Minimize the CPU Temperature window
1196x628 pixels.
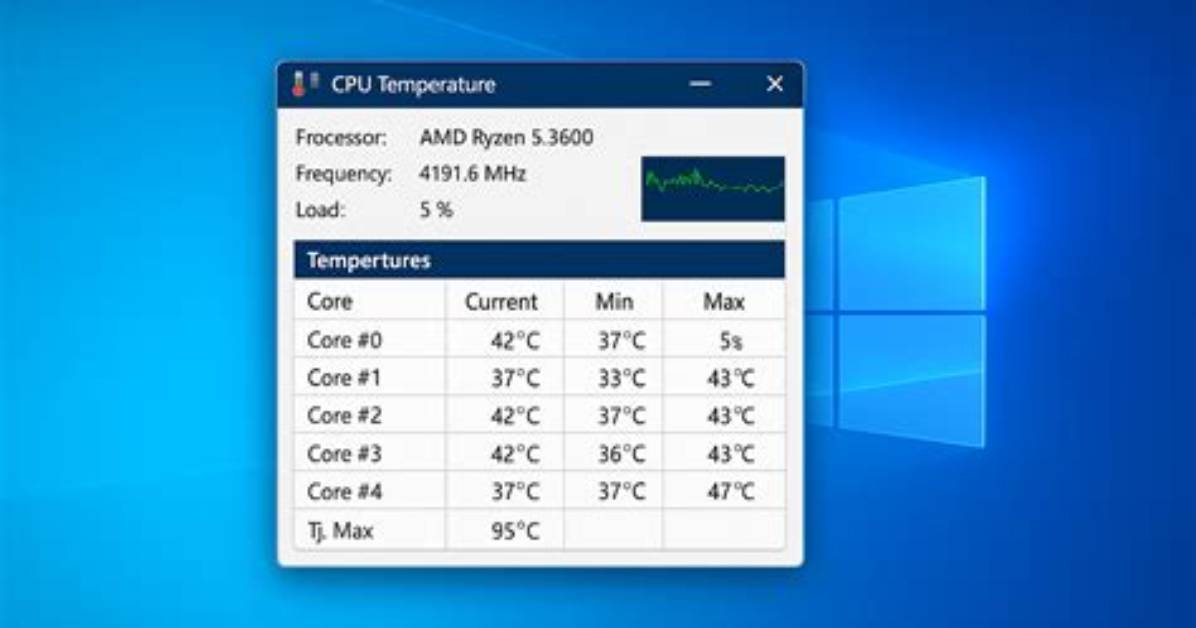click(700, 84)
